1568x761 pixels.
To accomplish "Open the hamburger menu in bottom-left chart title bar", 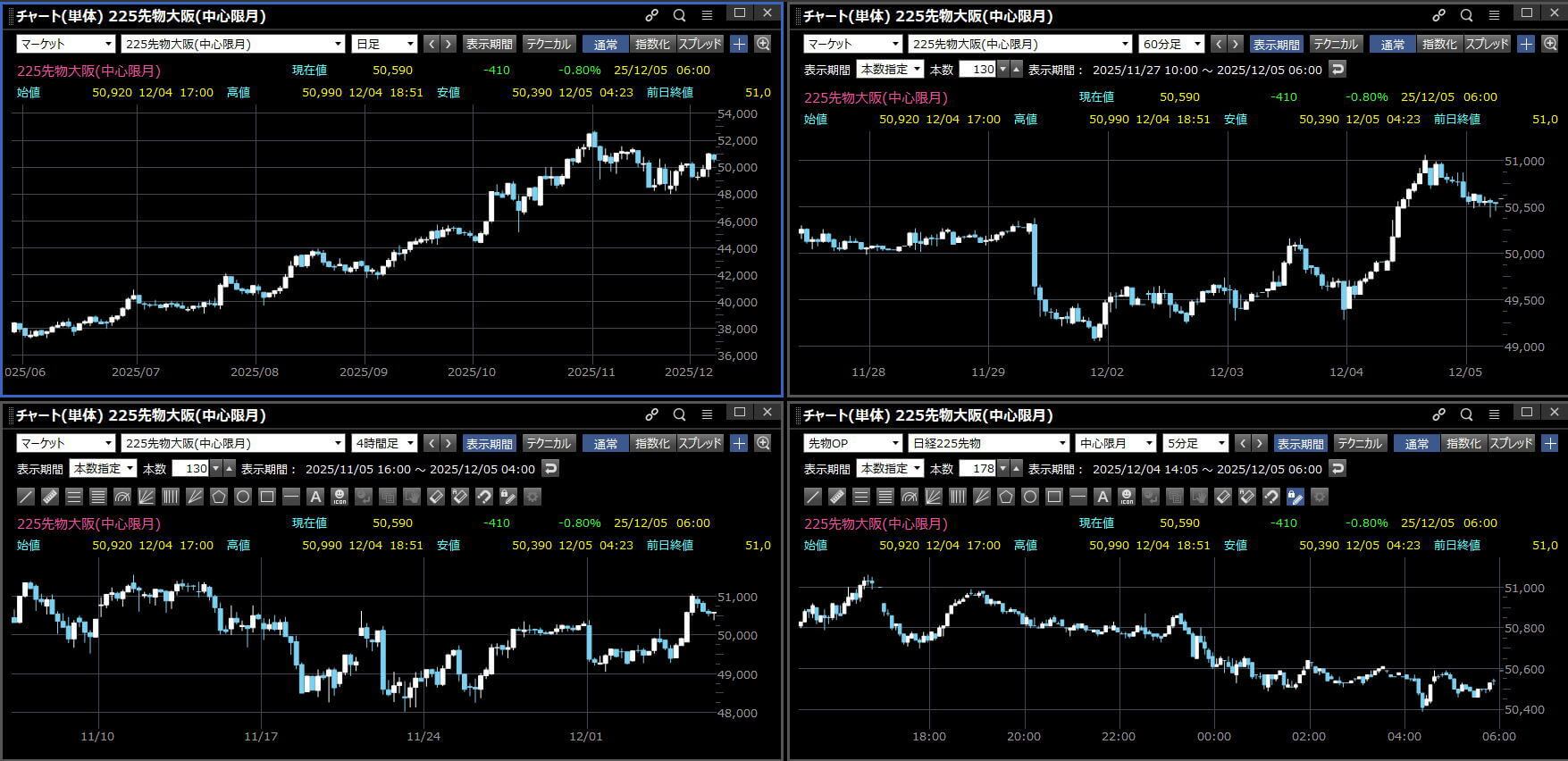I will pyautogui.click(x=707, y=414).
